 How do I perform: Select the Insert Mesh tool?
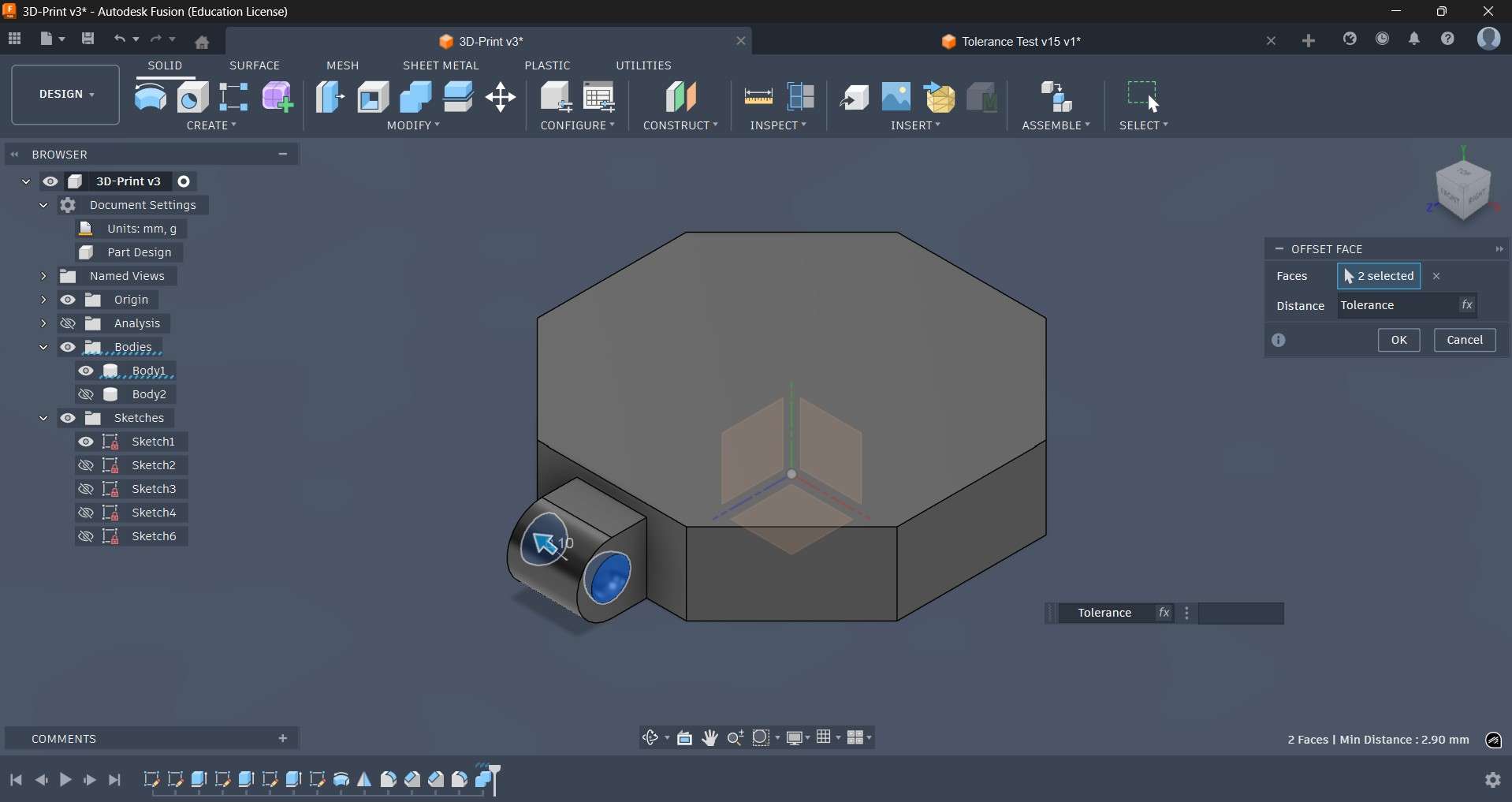click(940, 98)
